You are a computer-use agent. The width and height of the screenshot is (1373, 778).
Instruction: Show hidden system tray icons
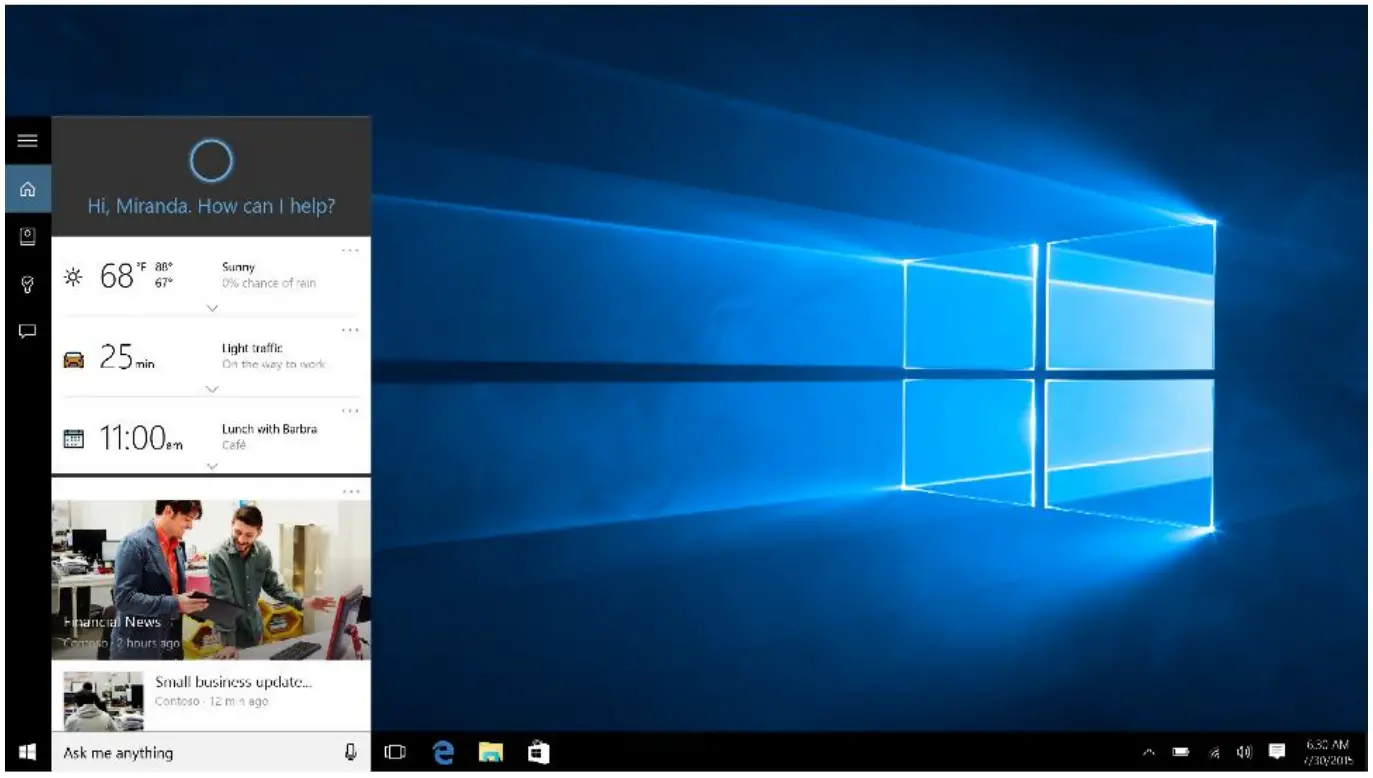[1149, 752]
